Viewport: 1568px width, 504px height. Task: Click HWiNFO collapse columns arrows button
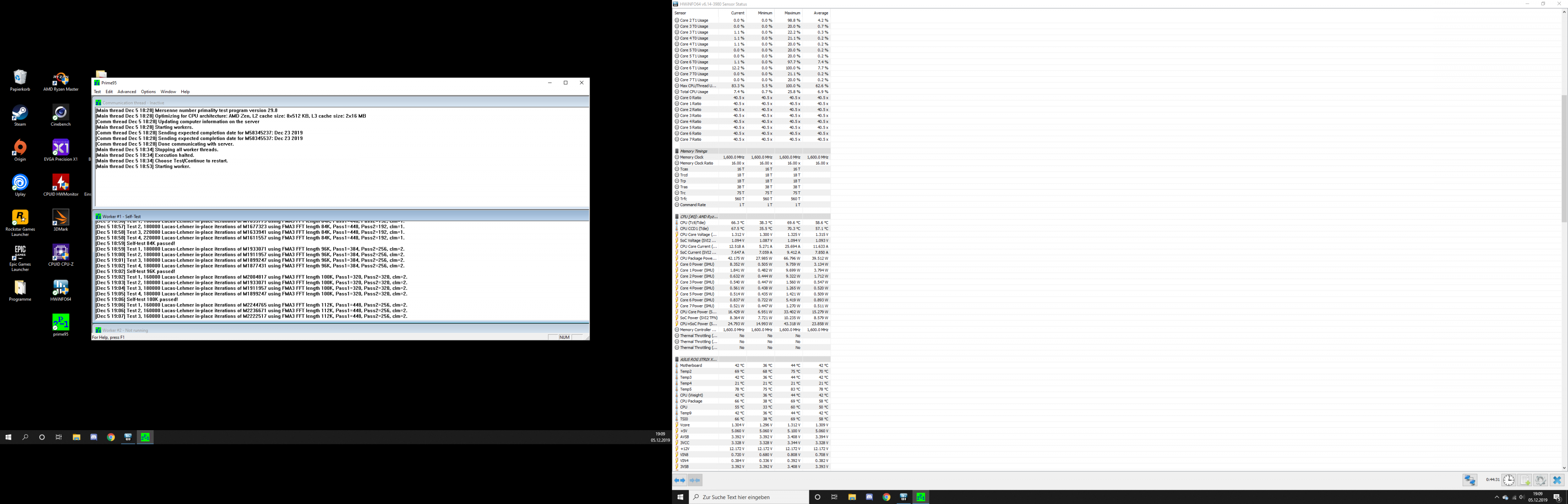pos(695,480)
